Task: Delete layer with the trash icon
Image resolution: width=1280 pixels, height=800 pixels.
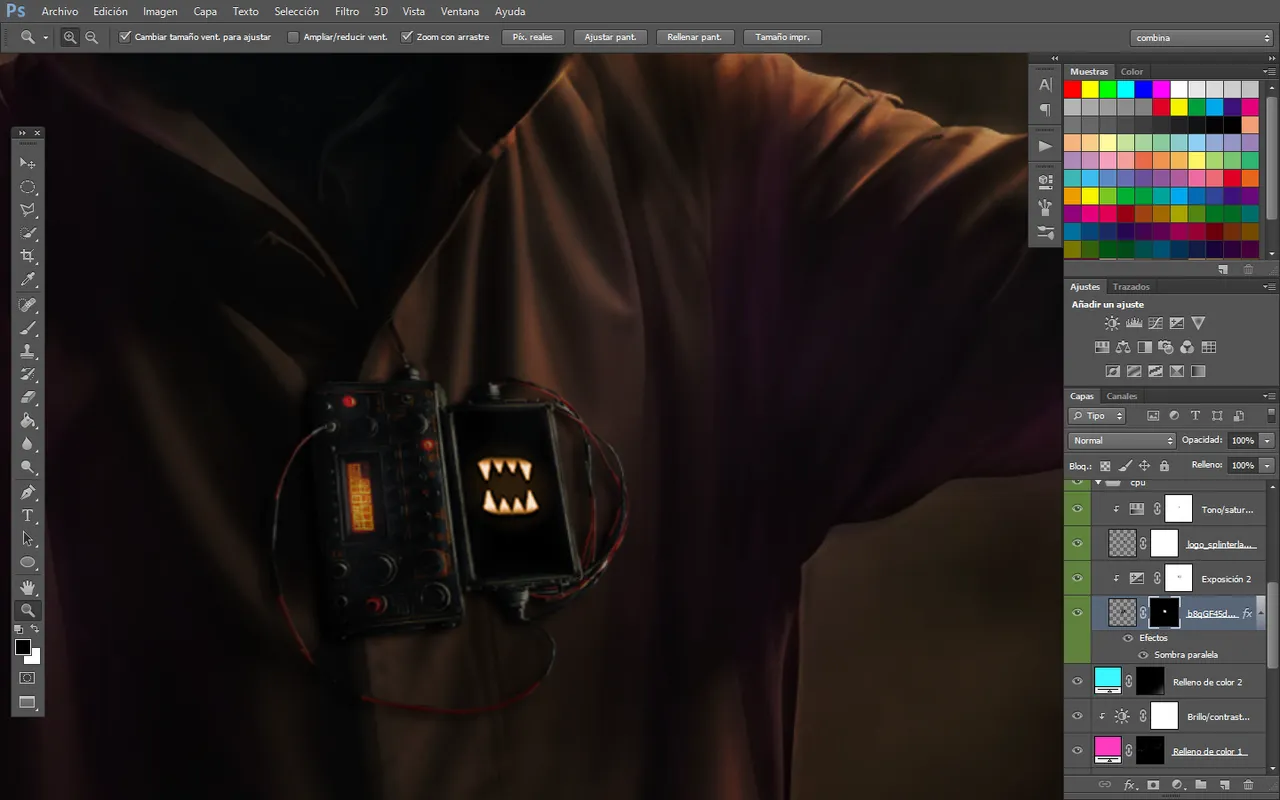Action: (x=1248, y=785)
